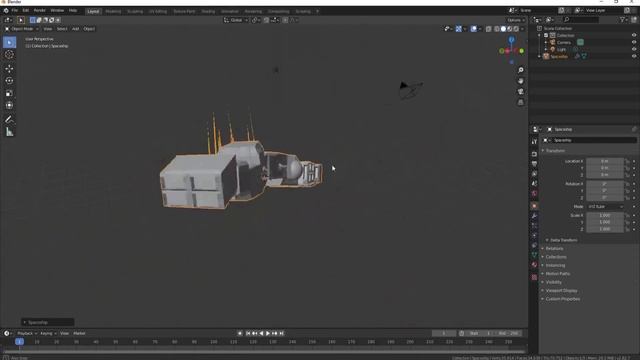Open the timeline Keying menu

click(47, 333)
